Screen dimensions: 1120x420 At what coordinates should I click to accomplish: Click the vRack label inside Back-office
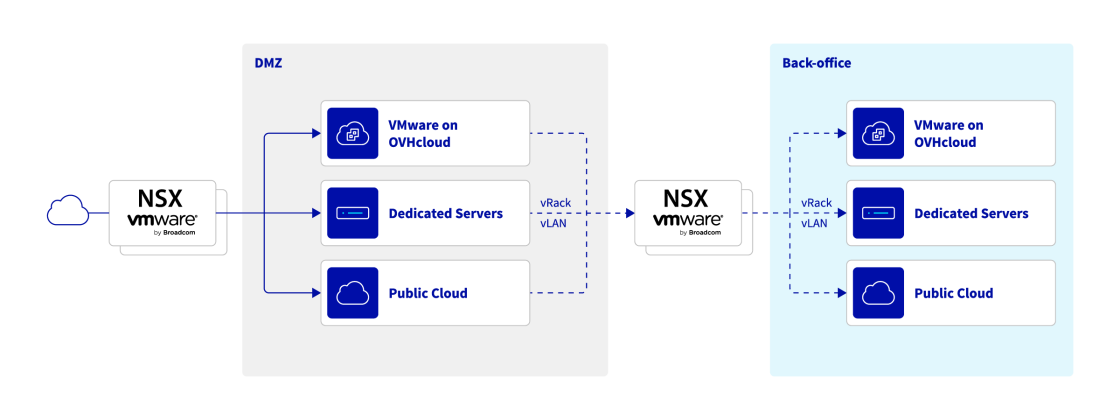816,203
